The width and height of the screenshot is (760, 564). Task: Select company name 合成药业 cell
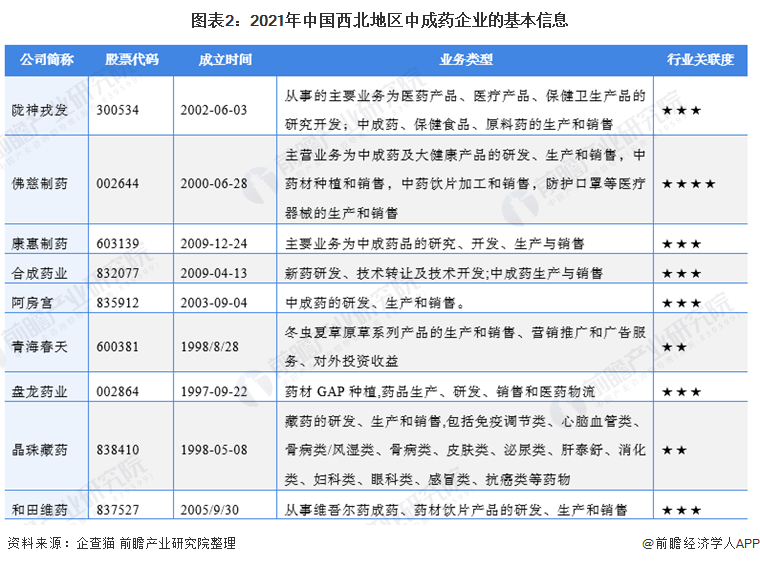(39, 272)
